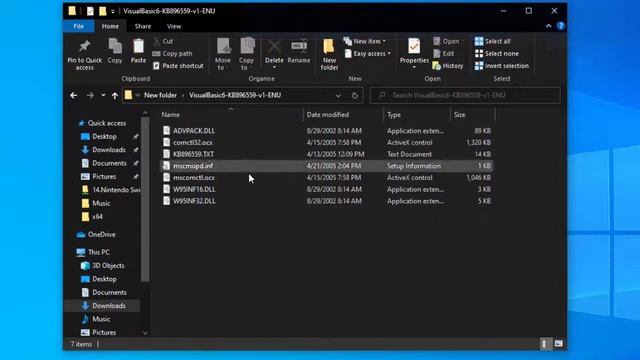Click the Copy ribbon icon
The height and width of the screenshot is (360, 640).
[115, 46]
